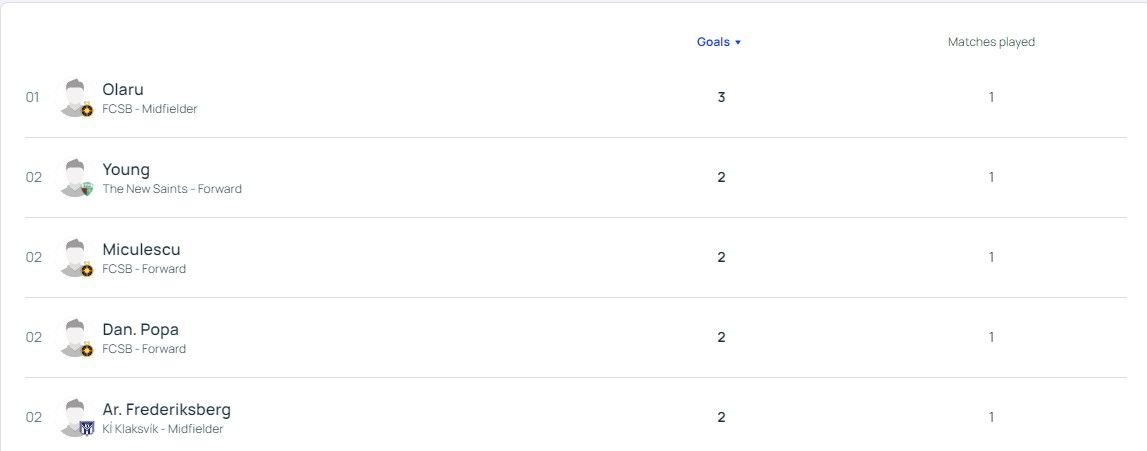Open Dan. Popa player profile

pyautogui.click(x=140, y=330)
